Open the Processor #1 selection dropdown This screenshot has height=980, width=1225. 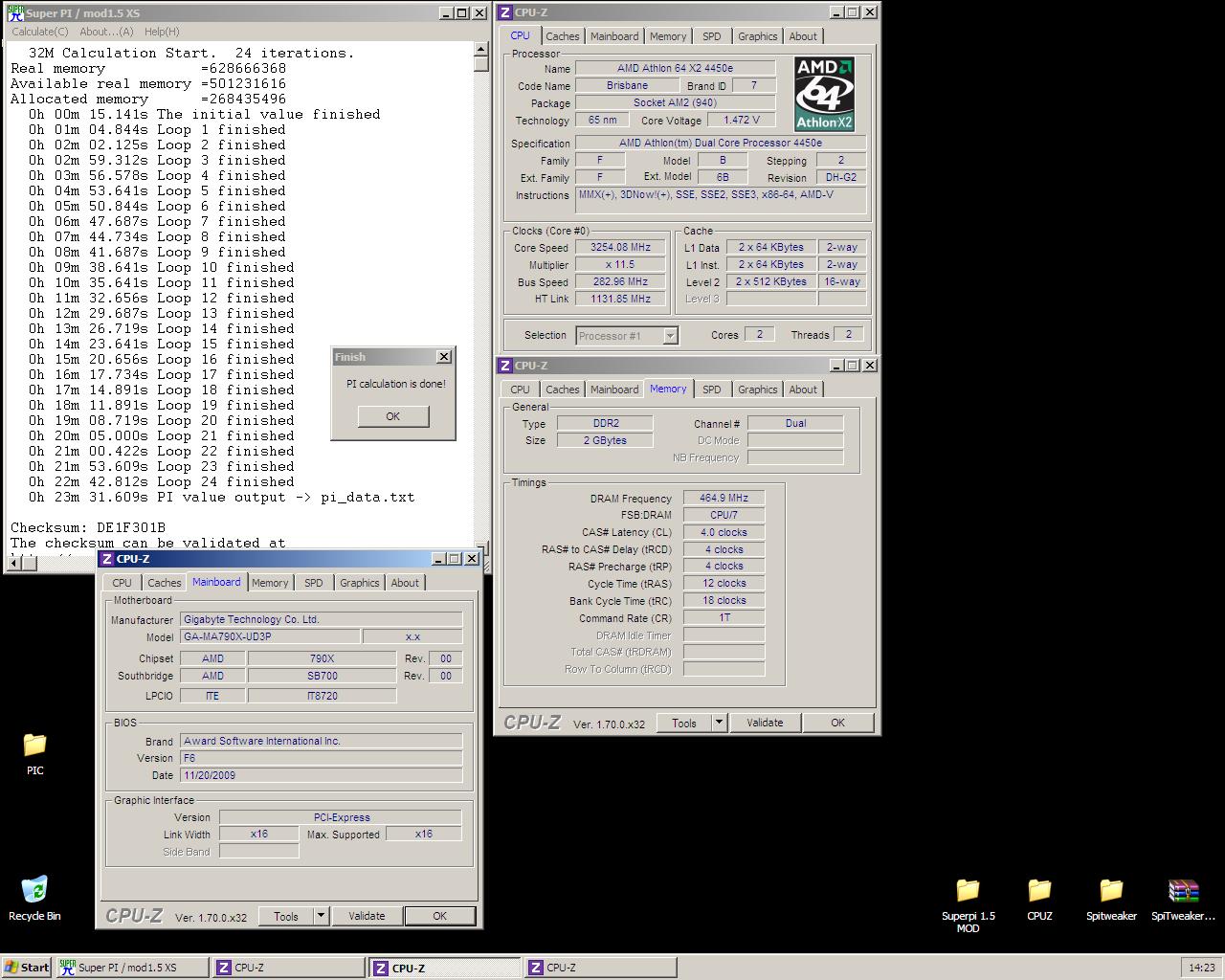pyautogui.click(x=670, y=336)
